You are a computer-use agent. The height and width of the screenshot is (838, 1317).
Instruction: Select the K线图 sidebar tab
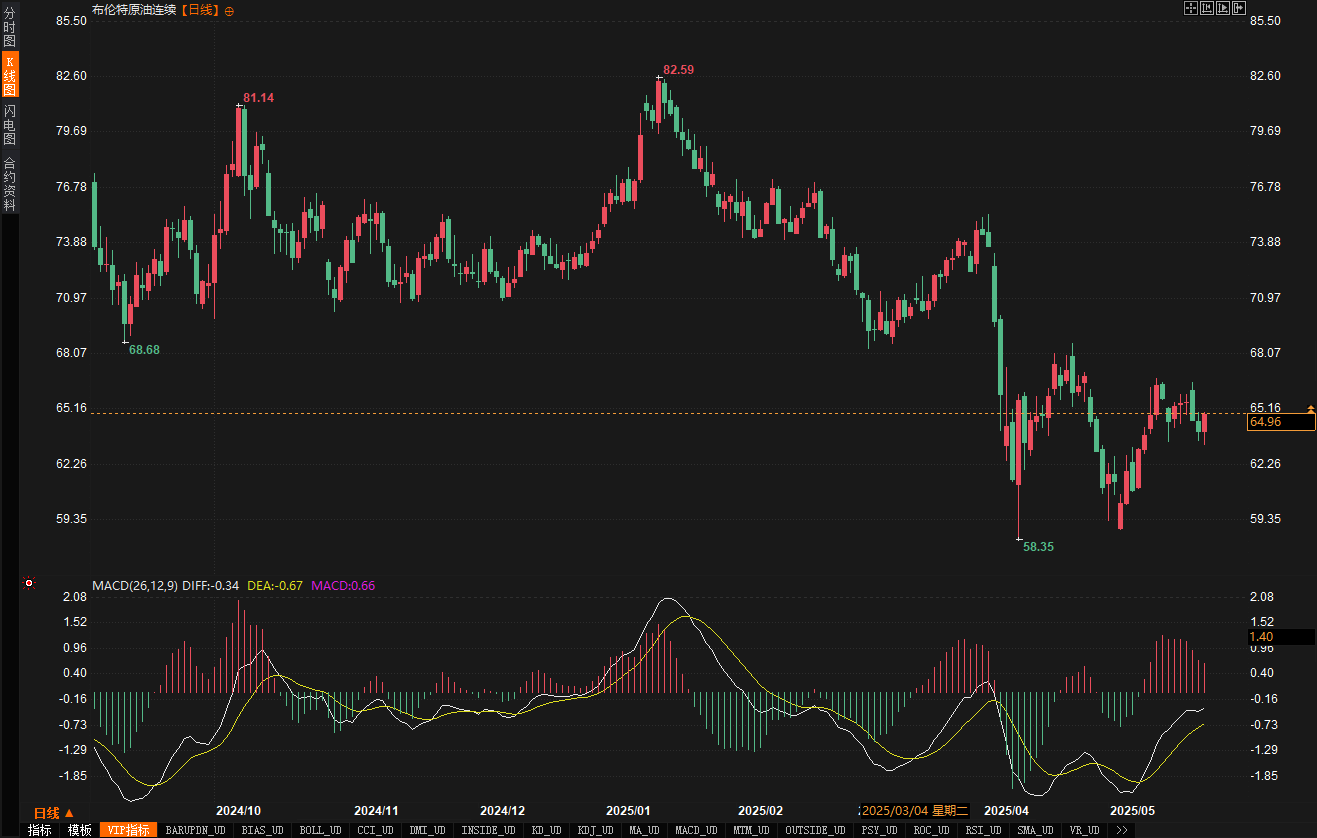[x=10, y=75]
